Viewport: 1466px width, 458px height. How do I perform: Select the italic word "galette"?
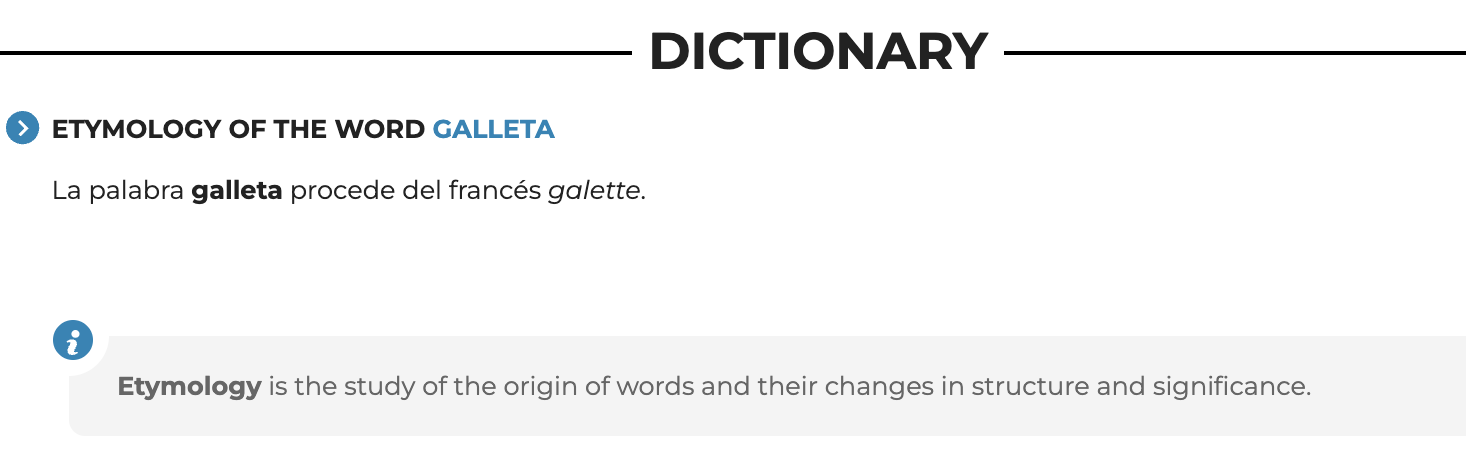coord(594,191)
